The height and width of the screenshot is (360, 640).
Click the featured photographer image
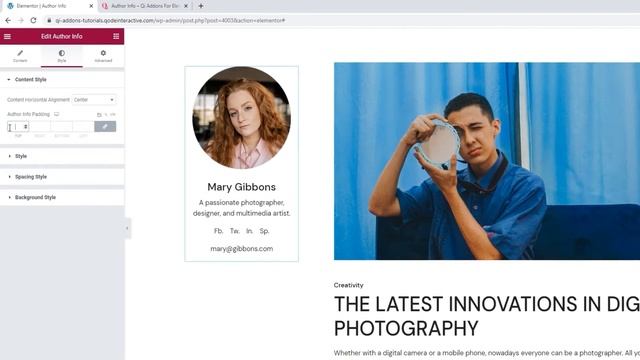pyautogui.click(x=487, y=161)
